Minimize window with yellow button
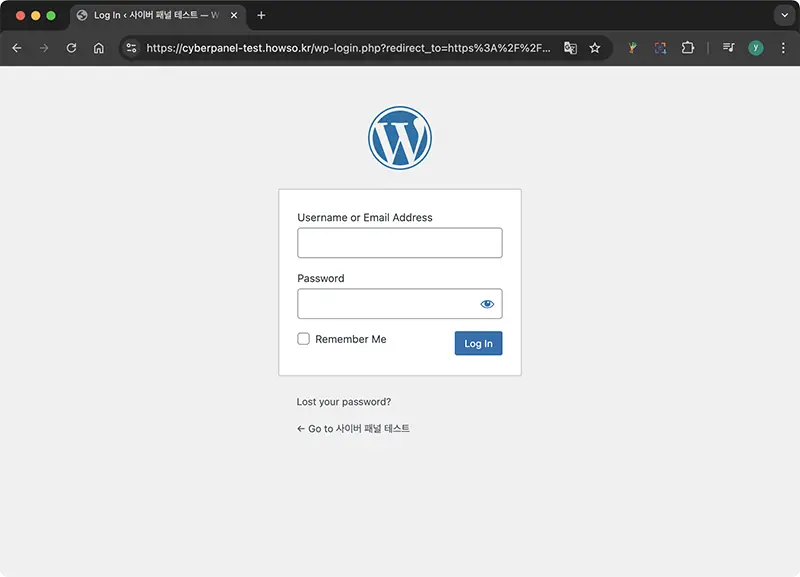This screenshot has height=577, width=800. pos(36,15)
